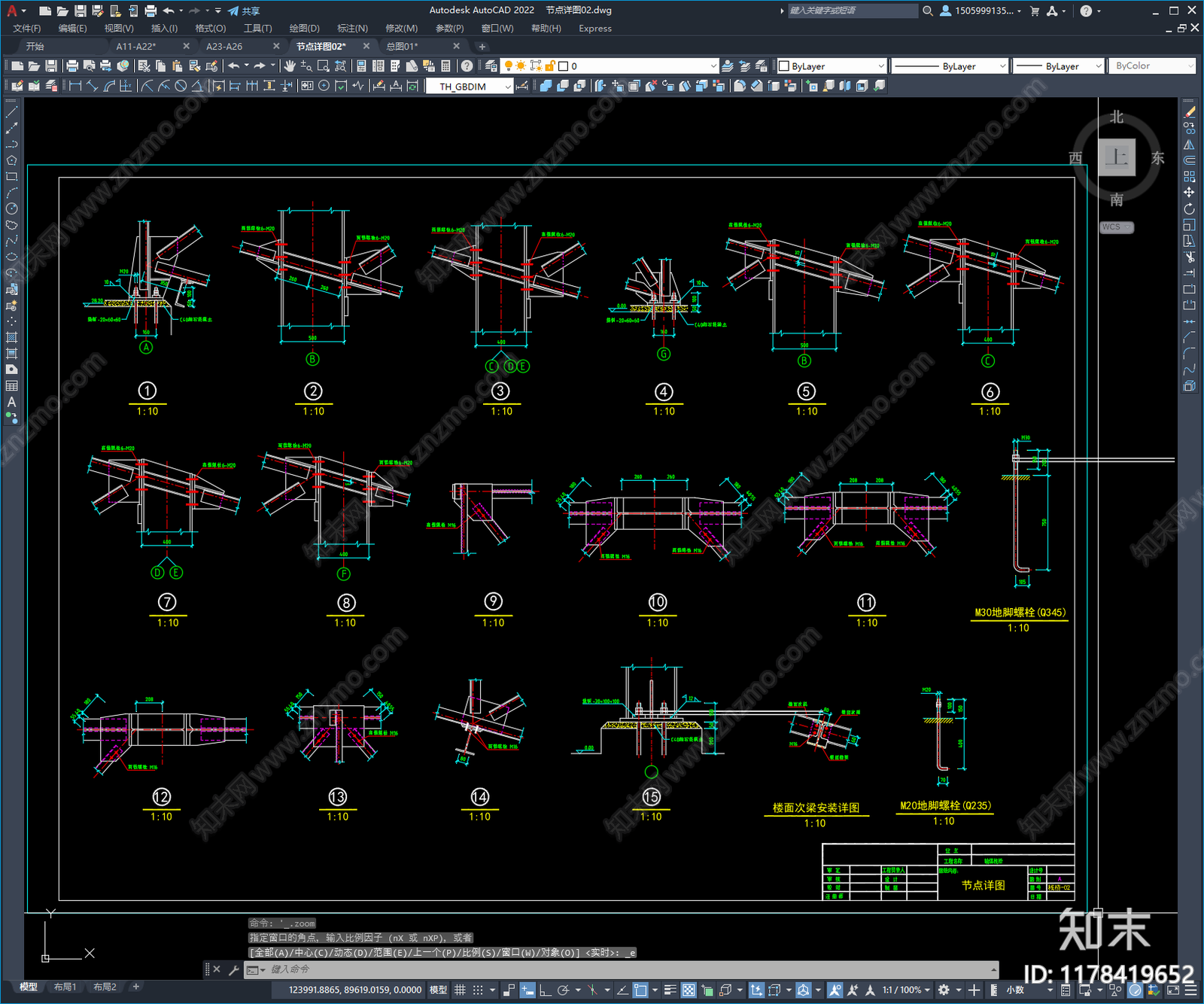Click the Layer Properties manager icon

coord(491,66)
